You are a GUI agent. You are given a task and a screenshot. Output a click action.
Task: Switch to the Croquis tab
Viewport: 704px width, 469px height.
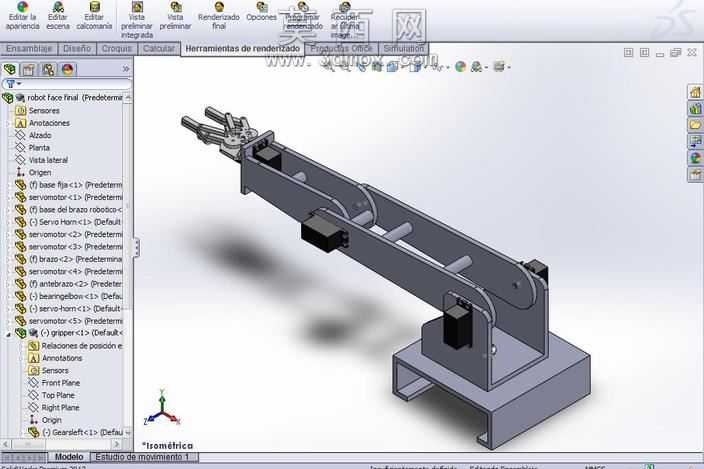click(x=117, y=48)
